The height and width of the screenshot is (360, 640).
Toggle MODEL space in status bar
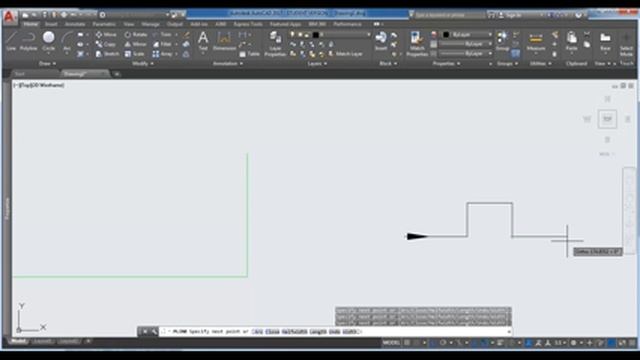tap(391, 343)
